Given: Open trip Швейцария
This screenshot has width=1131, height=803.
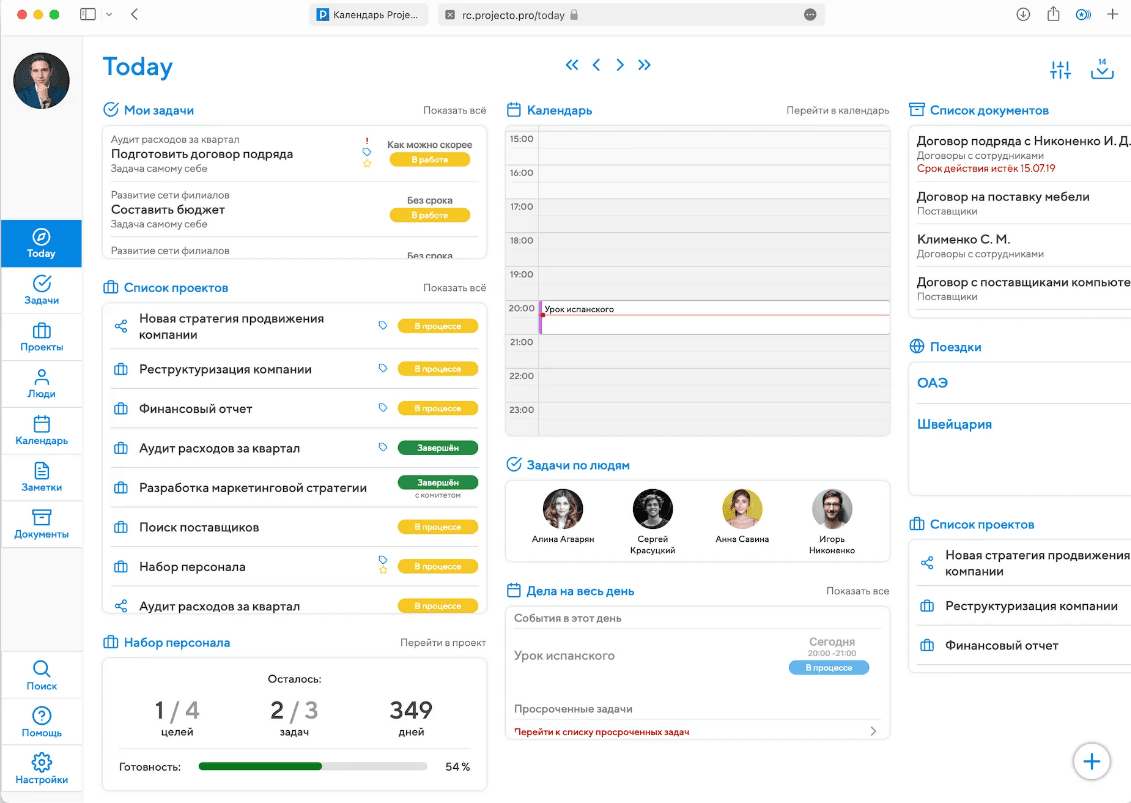Looking at the screenshot, I should pyautogui.click(x=954, y=424).
